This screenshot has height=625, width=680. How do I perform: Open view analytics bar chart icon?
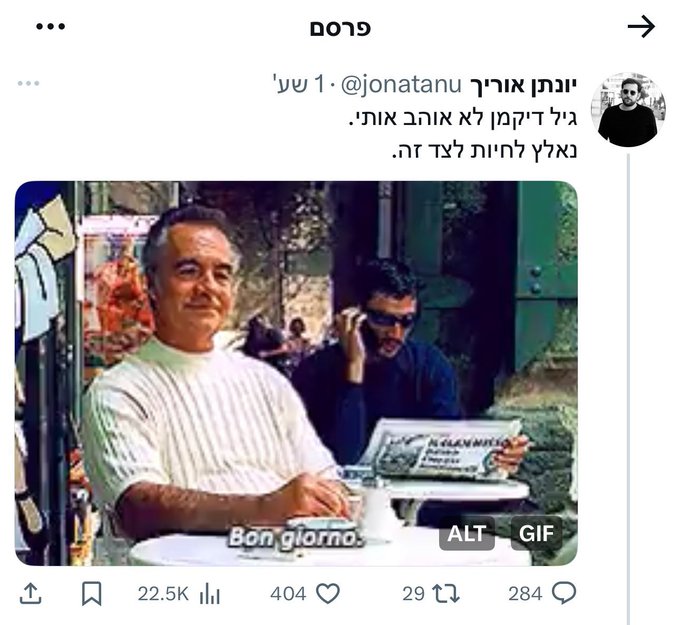[209, 594]
